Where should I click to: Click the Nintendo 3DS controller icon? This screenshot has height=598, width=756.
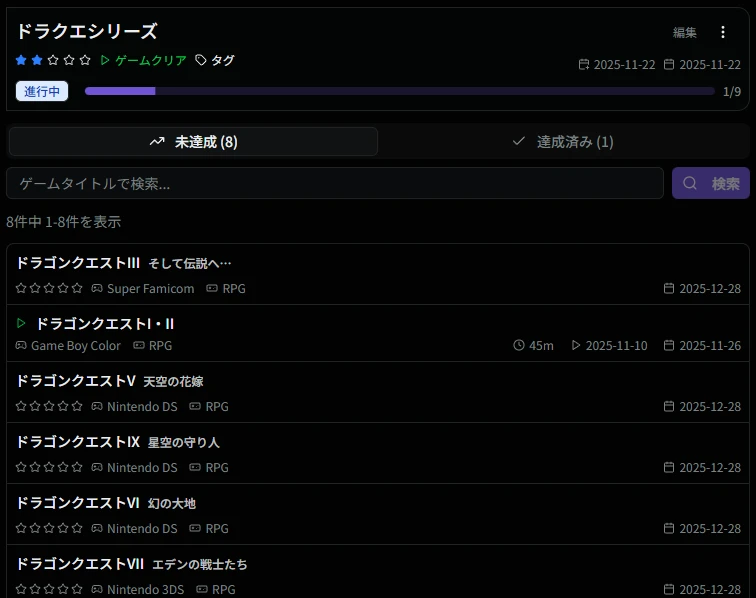[97, 589]
